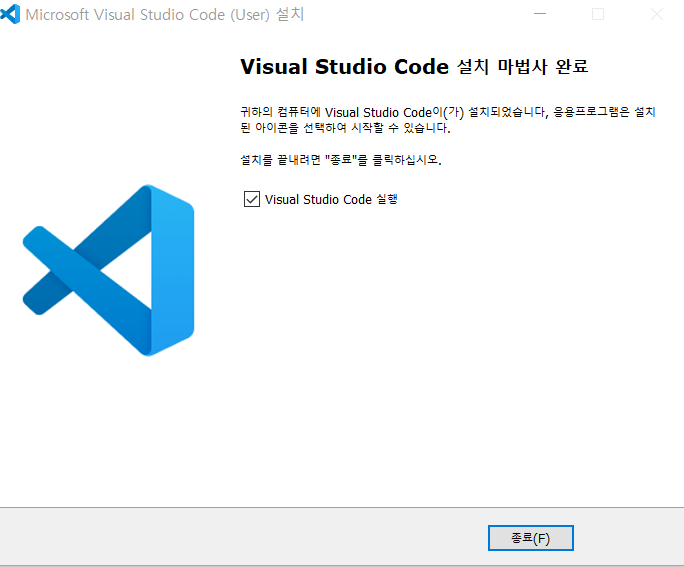Click the paragraph starting '귀하의 컴퓨터에 Visual Studio Code'

point(448,120)
